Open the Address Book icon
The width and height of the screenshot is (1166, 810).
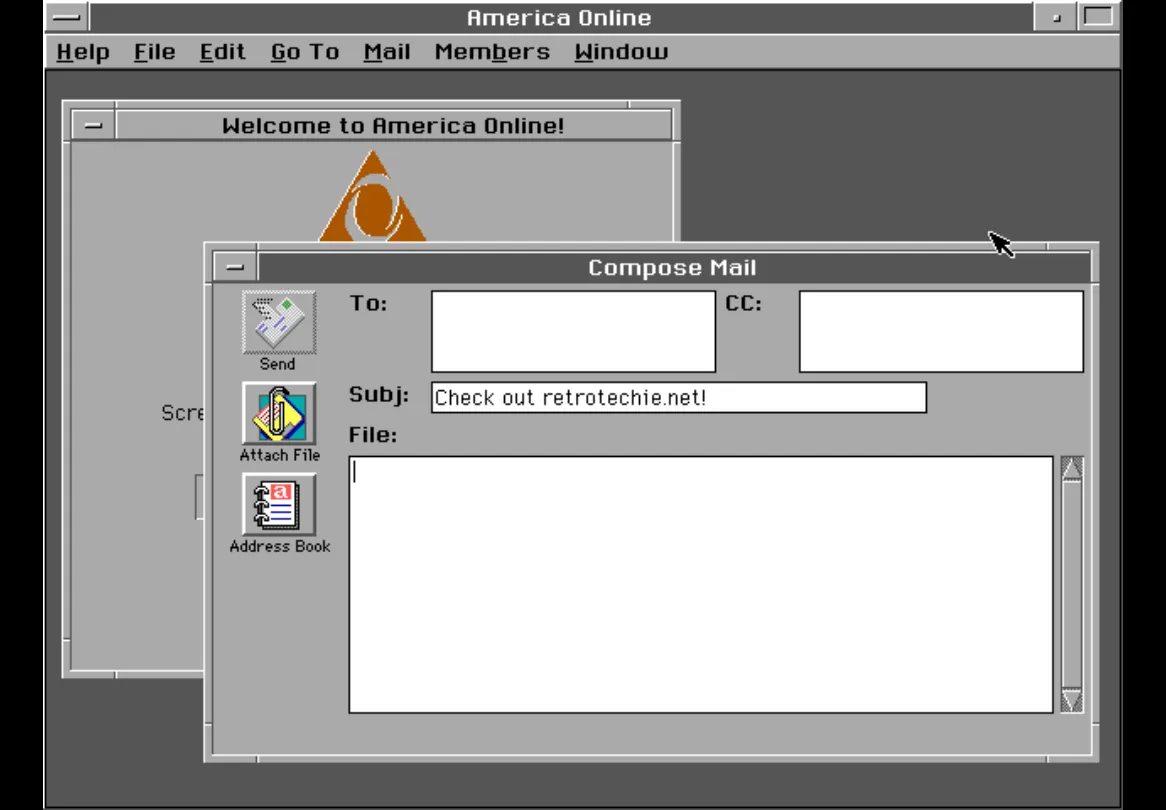point(279,504)
